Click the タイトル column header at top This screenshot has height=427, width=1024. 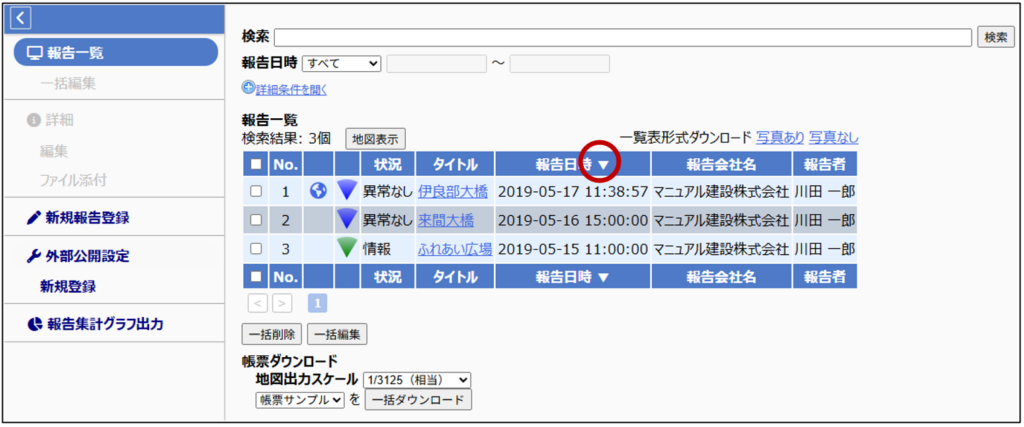pyautogui.click(x=455, y=165)
